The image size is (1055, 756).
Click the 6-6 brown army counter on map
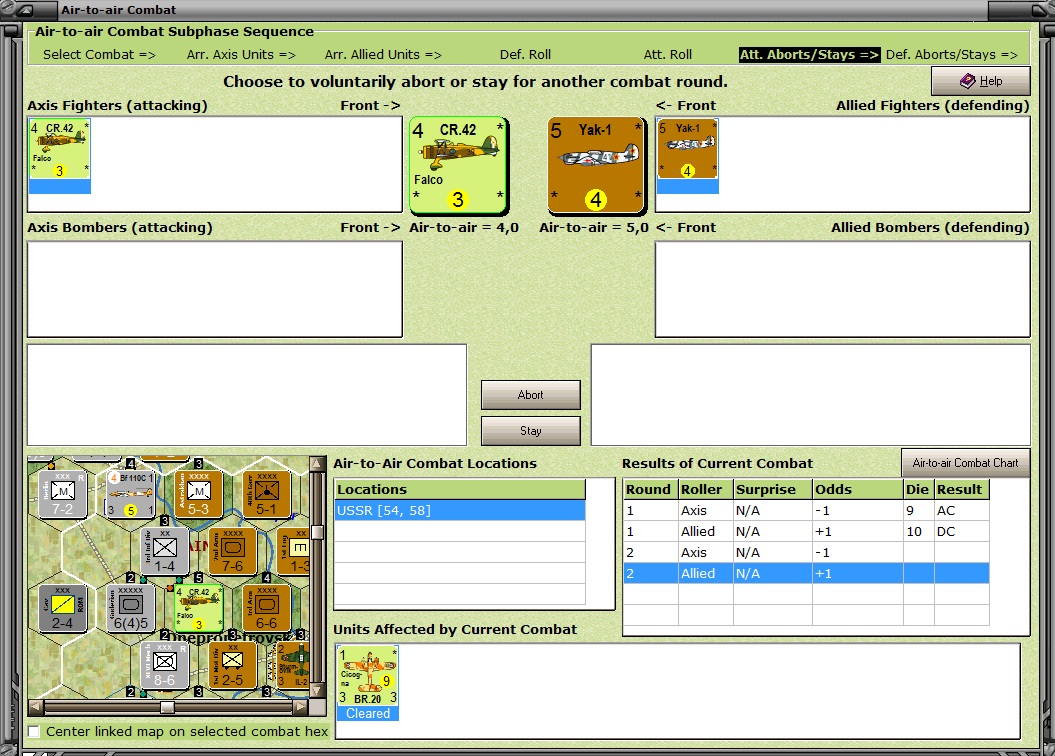pyautogui.click(x=266, y=608)
